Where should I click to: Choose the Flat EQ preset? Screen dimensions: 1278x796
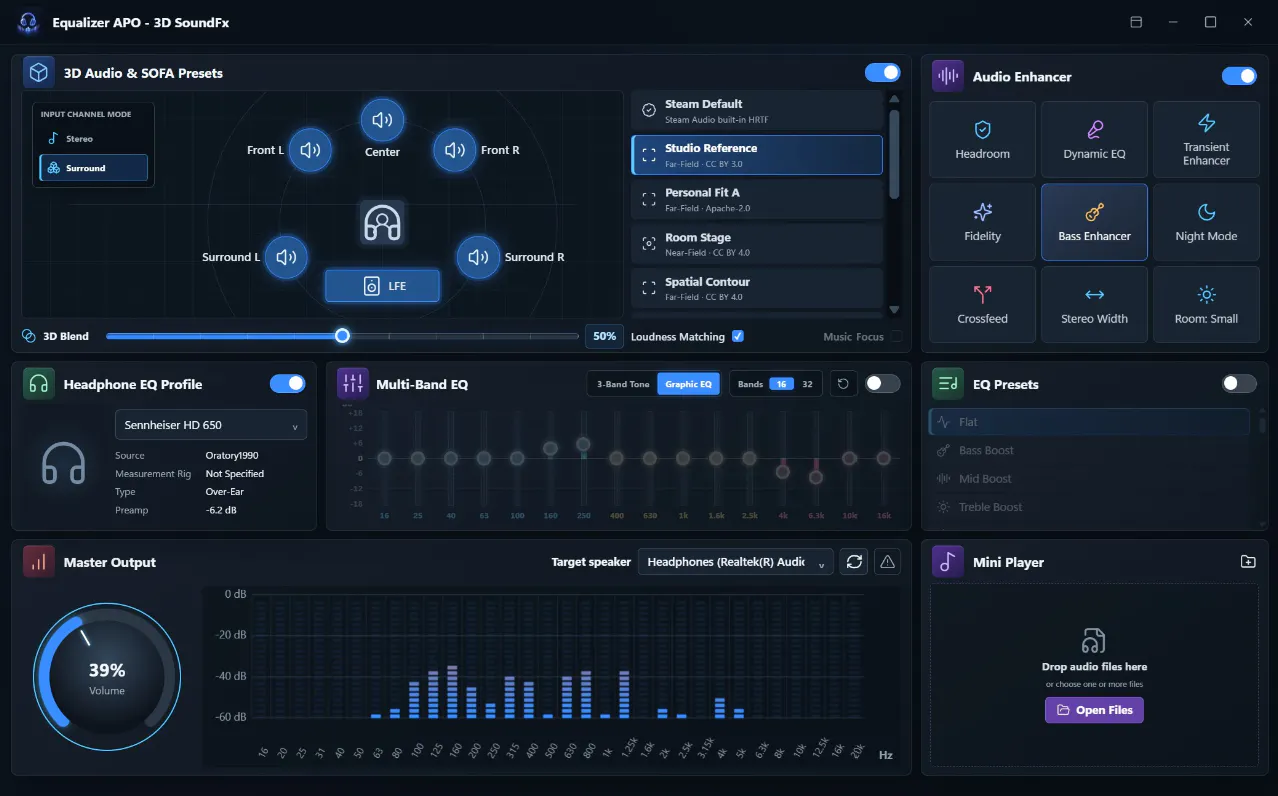1089,422
